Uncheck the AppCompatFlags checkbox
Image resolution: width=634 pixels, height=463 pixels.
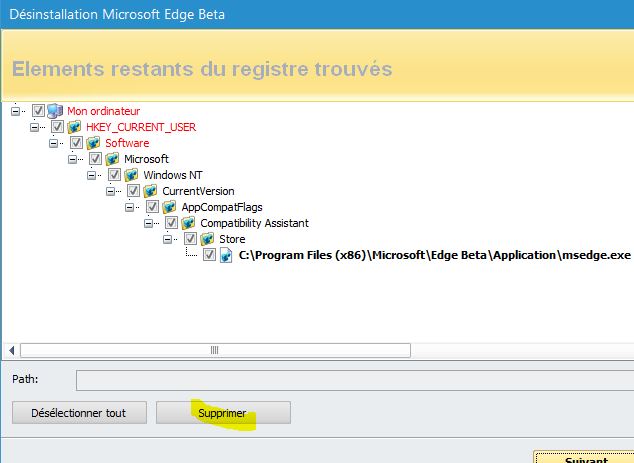pyautogui.click(x=152, y=207)
